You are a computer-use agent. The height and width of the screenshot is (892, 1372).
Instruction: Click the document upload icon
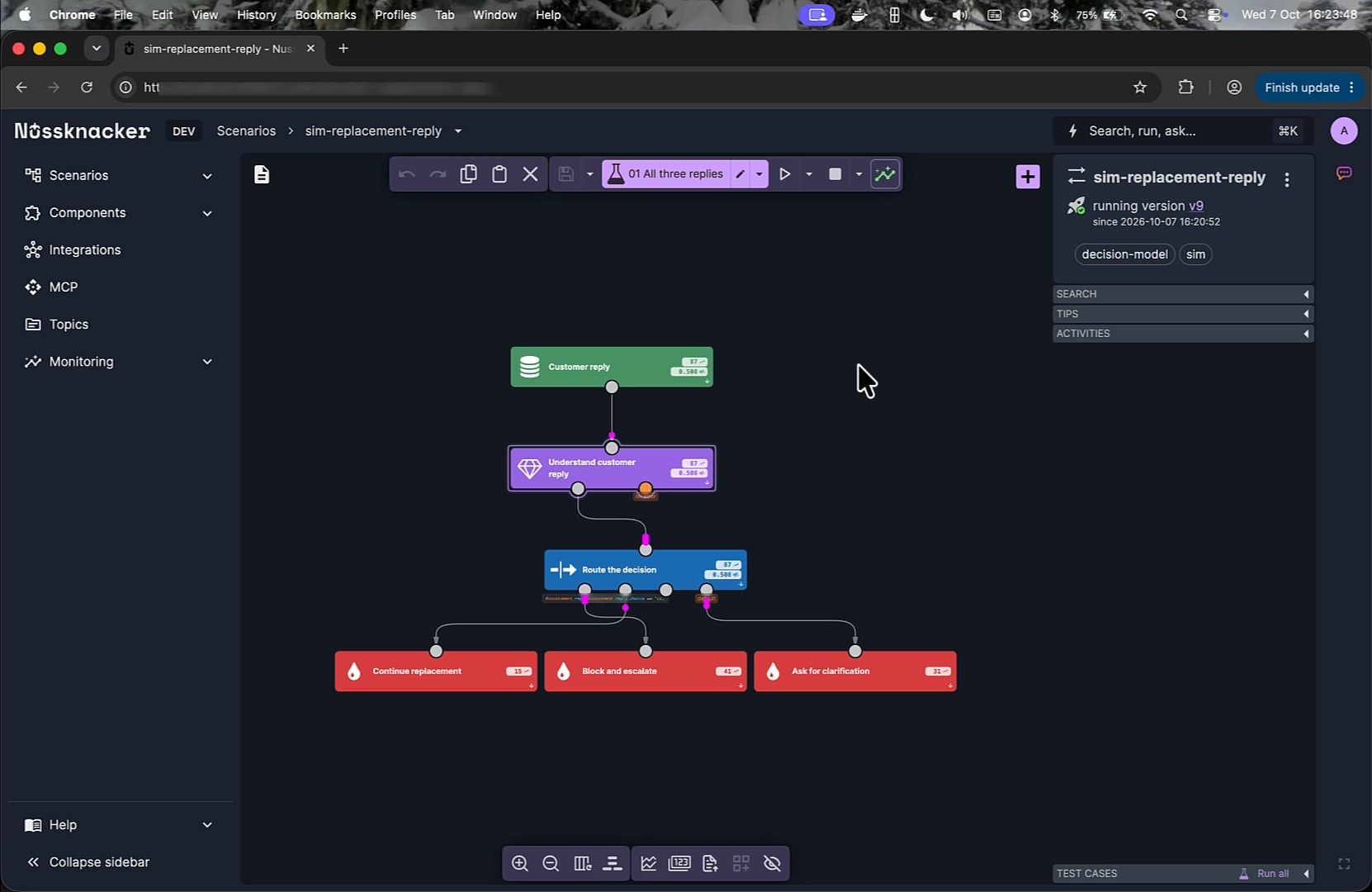(710, 863)
